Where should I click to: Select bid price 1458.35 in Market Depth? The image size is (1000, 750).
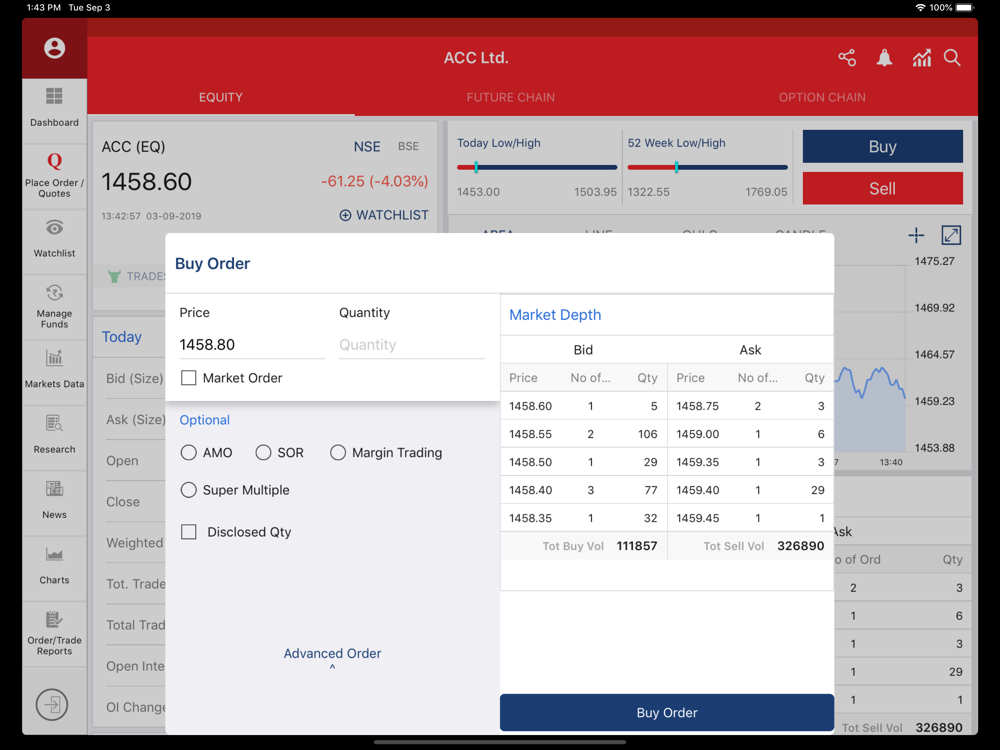pyautogui.click(x=530, y=518)
